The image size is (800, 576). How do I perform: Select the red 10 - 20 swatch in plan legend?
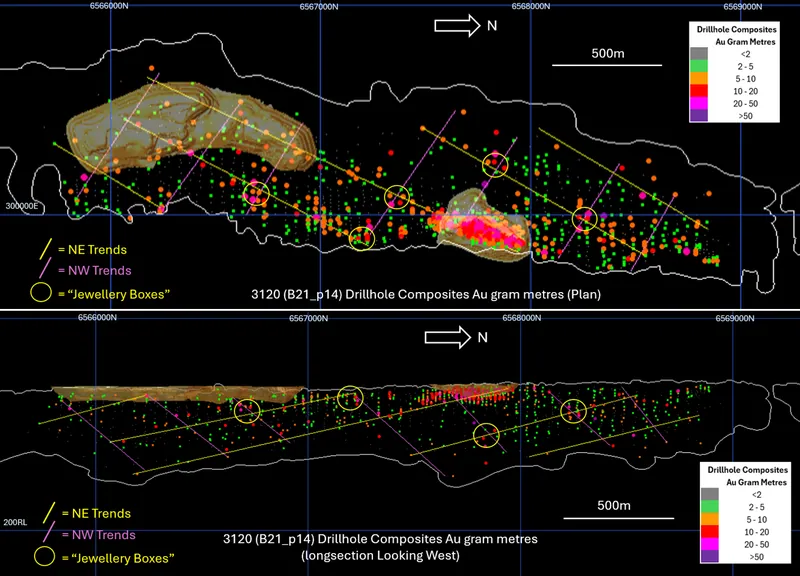(699, 91)
